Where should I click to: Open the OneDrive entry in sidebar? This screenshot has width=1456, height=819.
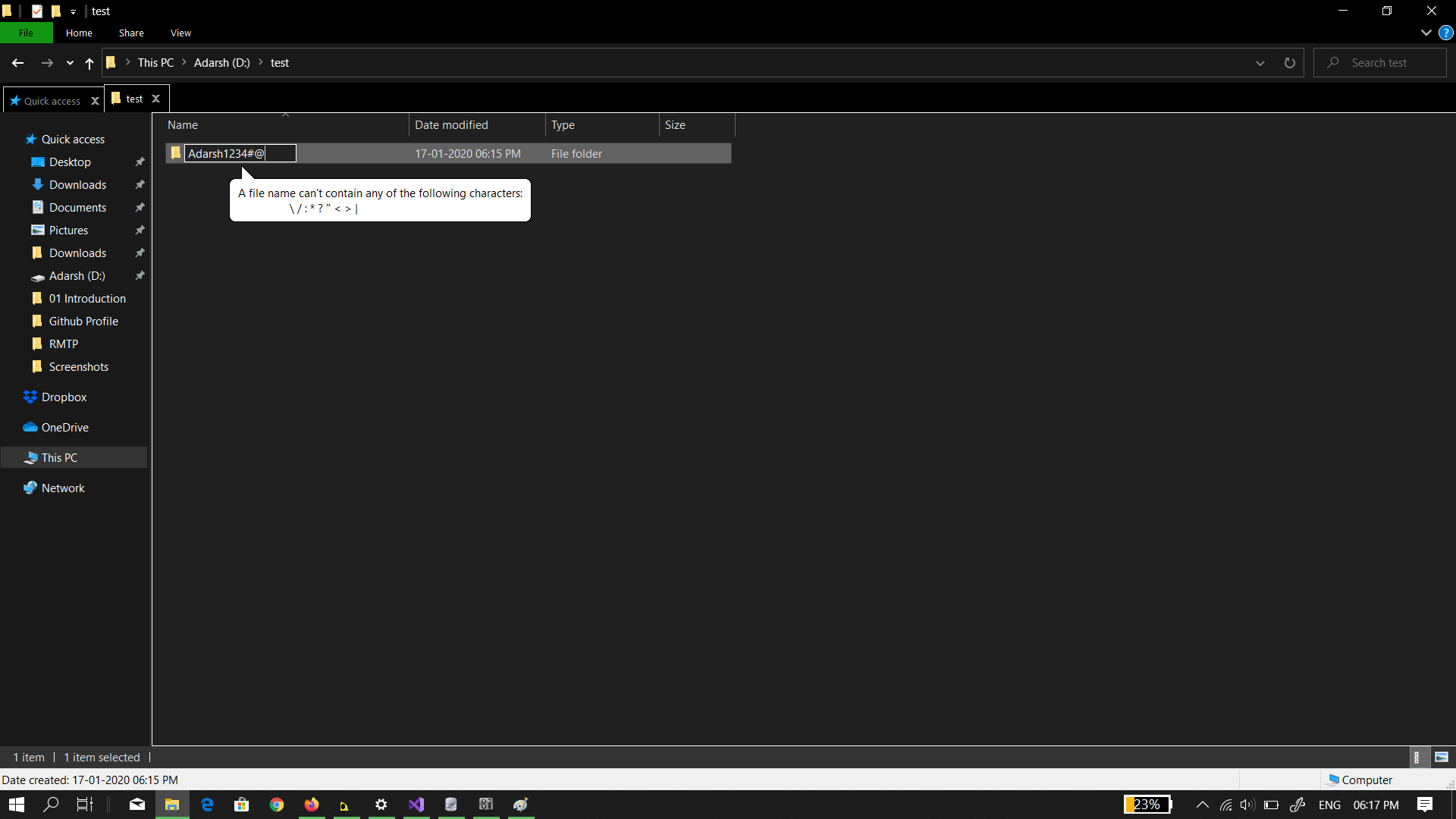(64, 427)
